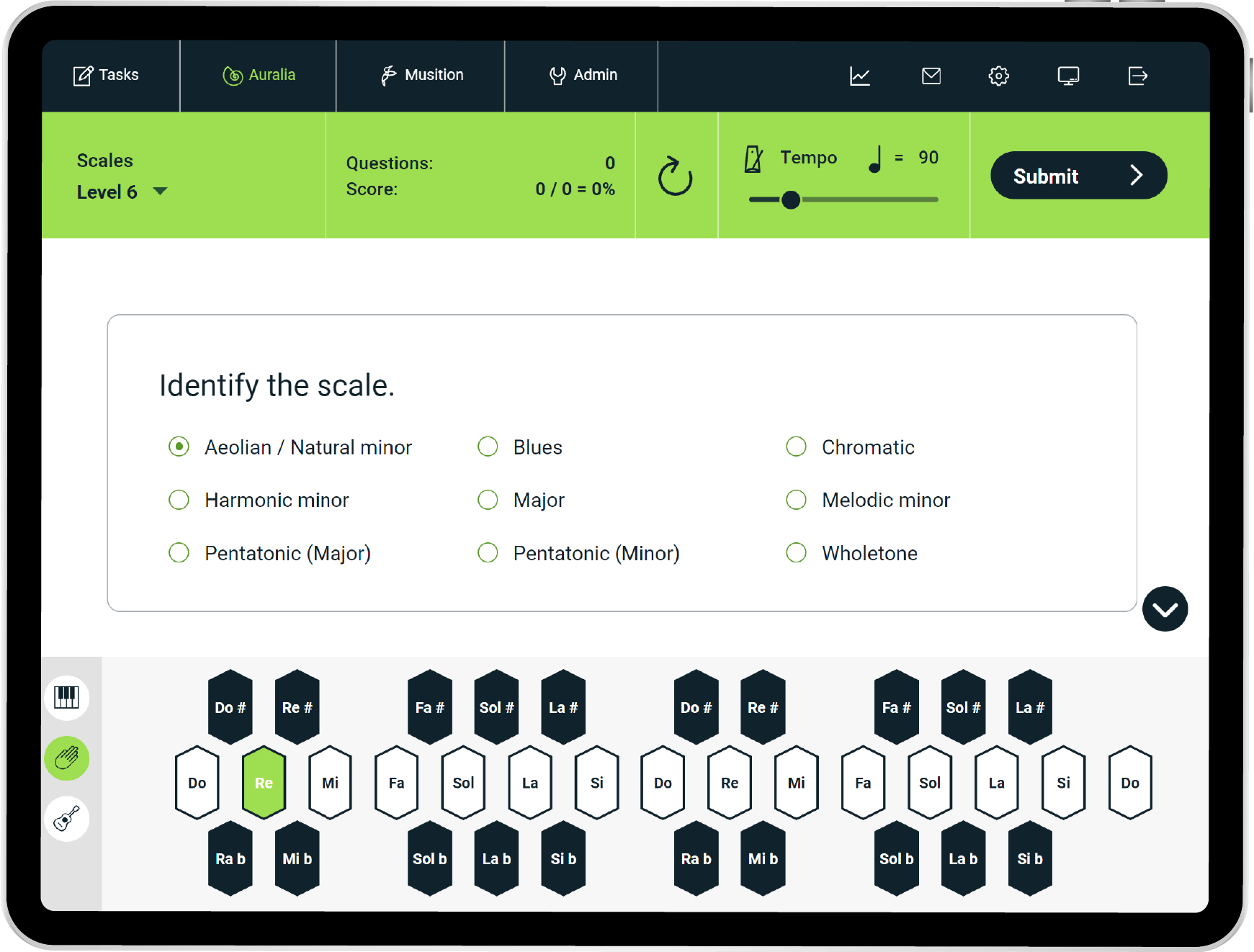Open settings gear icon
The width and height of the screenshot is (1254, 952).
click(x=998, y=76)
